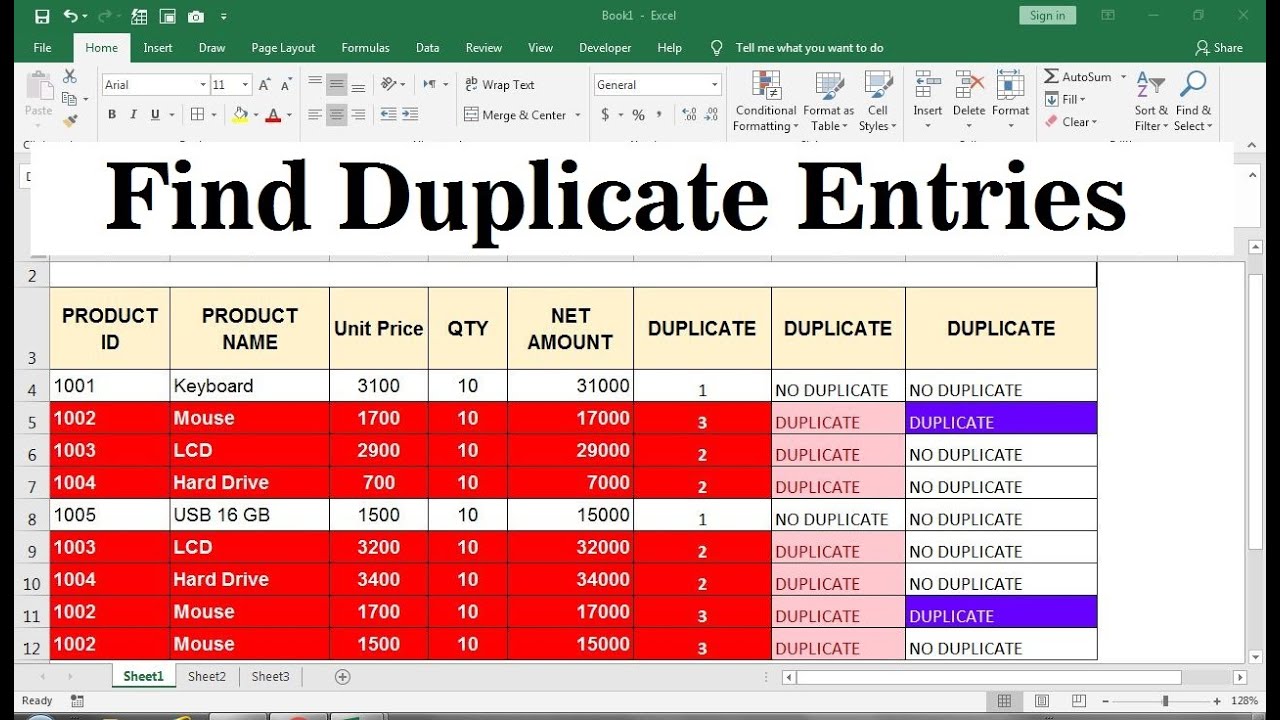Click the yellow Fill Color swatch
1280x720 pixels.
click(x=240, y=115)
